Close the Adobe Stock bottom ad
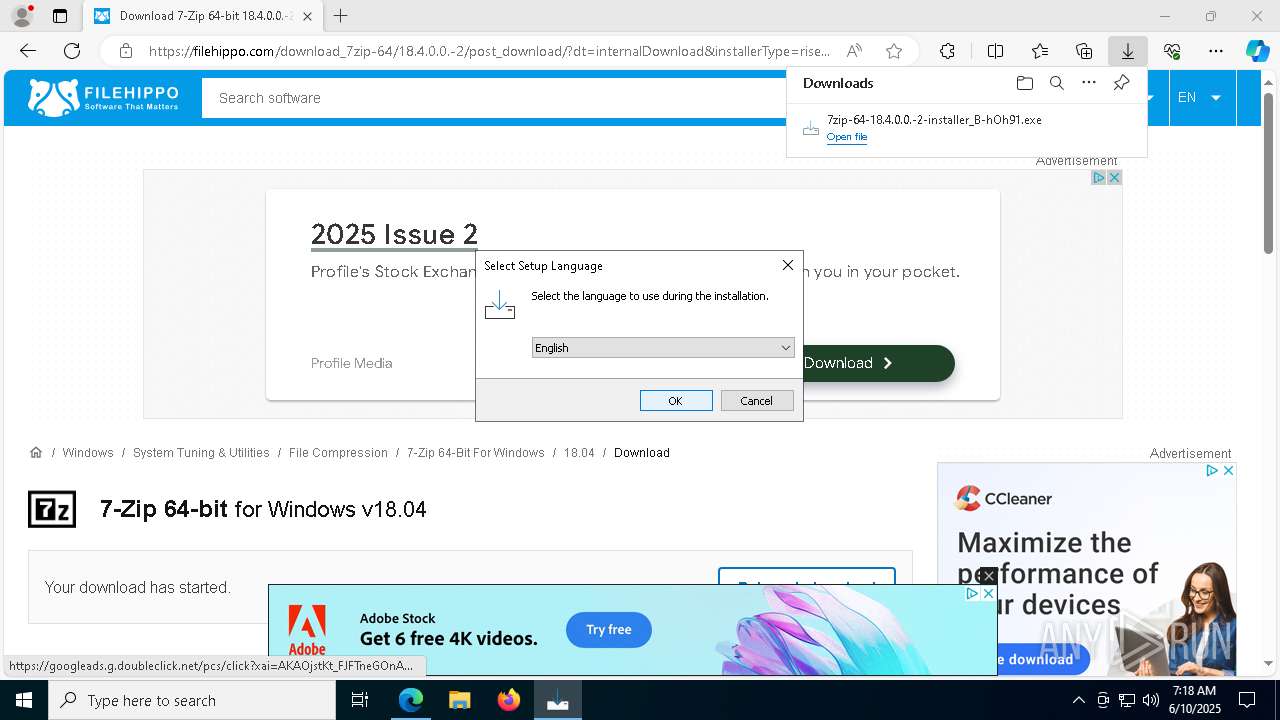The width and height of the screenshot is (1280, 720). [x=988, y=593]
